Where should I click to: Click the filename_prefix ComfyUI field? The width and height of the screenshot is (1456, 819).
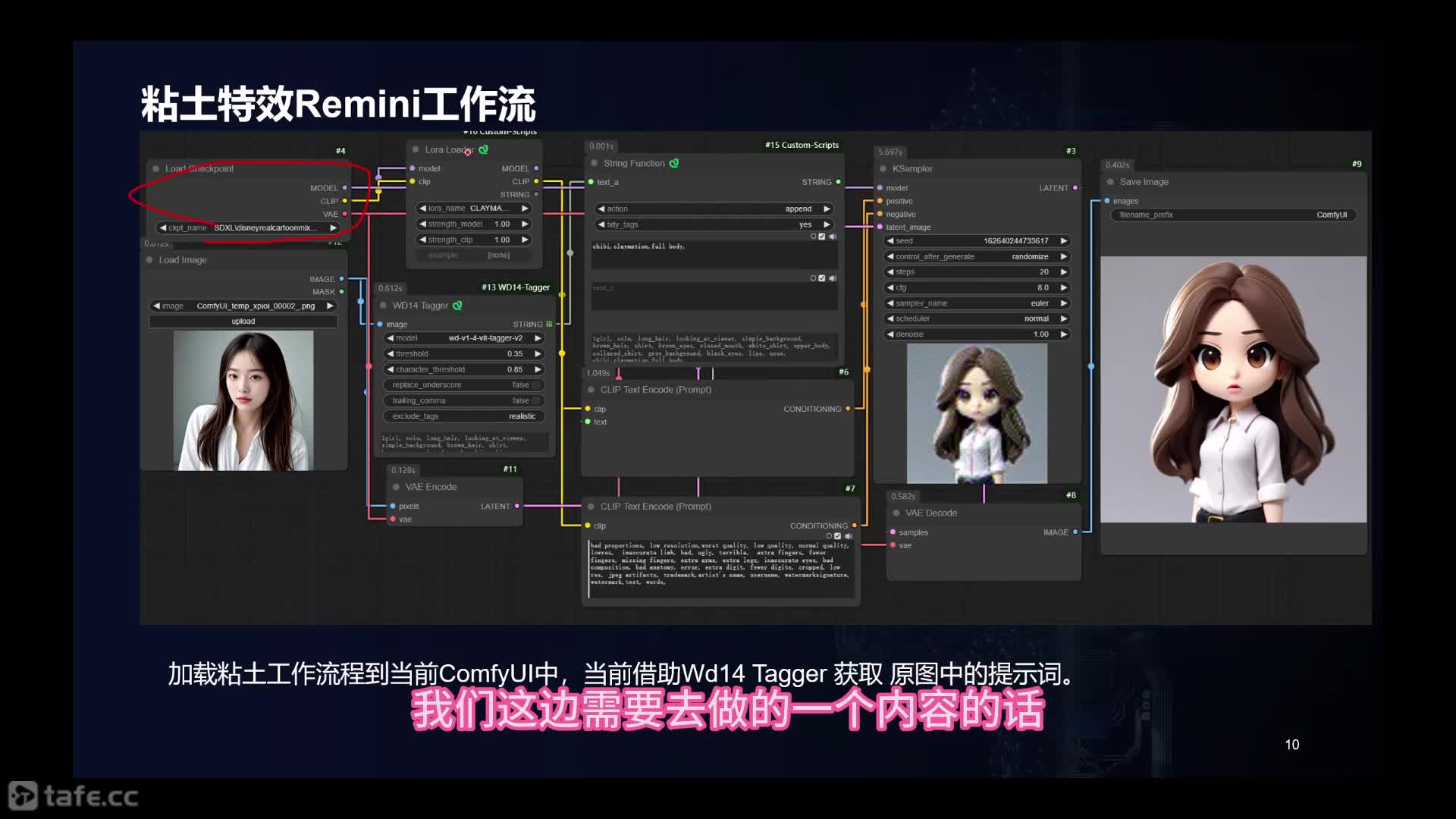pos(1233,215)
